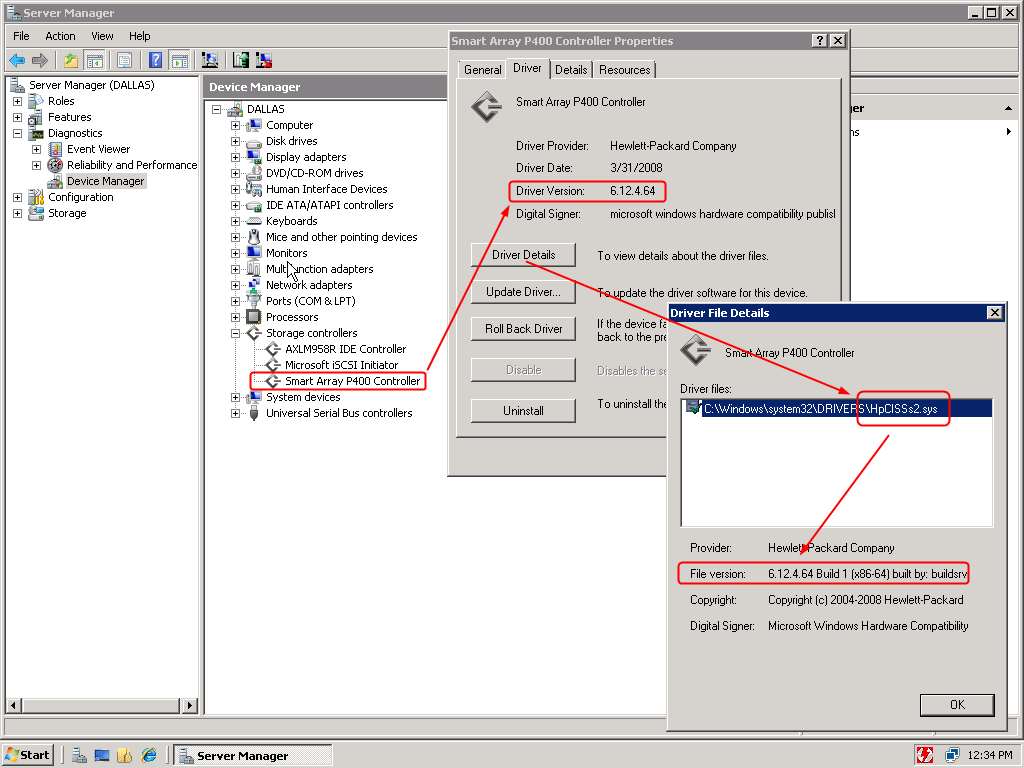
Task: Switch to the Details tab
Action: point(571,70)
